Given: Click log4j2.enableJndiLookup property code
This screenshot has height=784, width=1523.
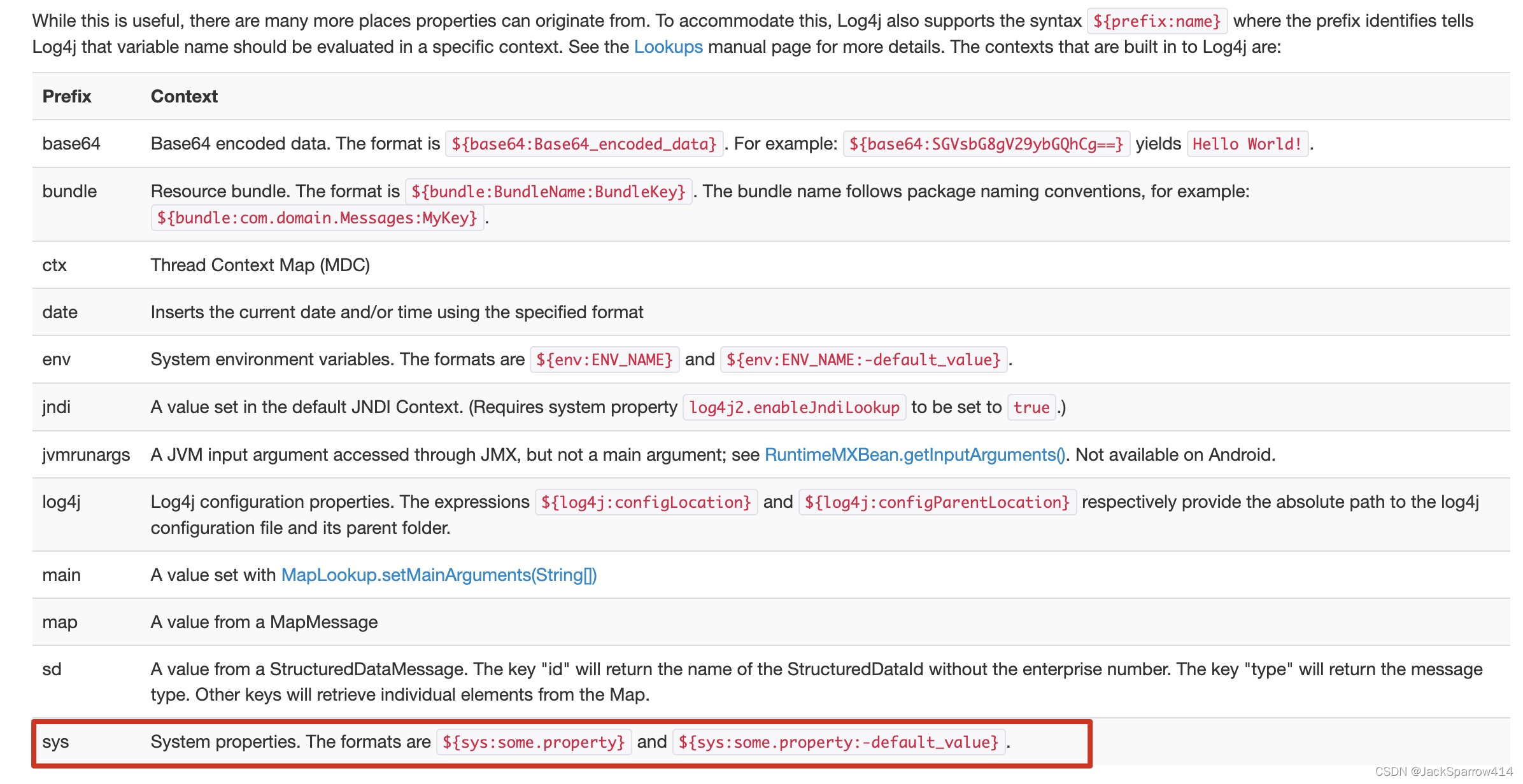Looking at the screenshot, I should tap(794, 408).
